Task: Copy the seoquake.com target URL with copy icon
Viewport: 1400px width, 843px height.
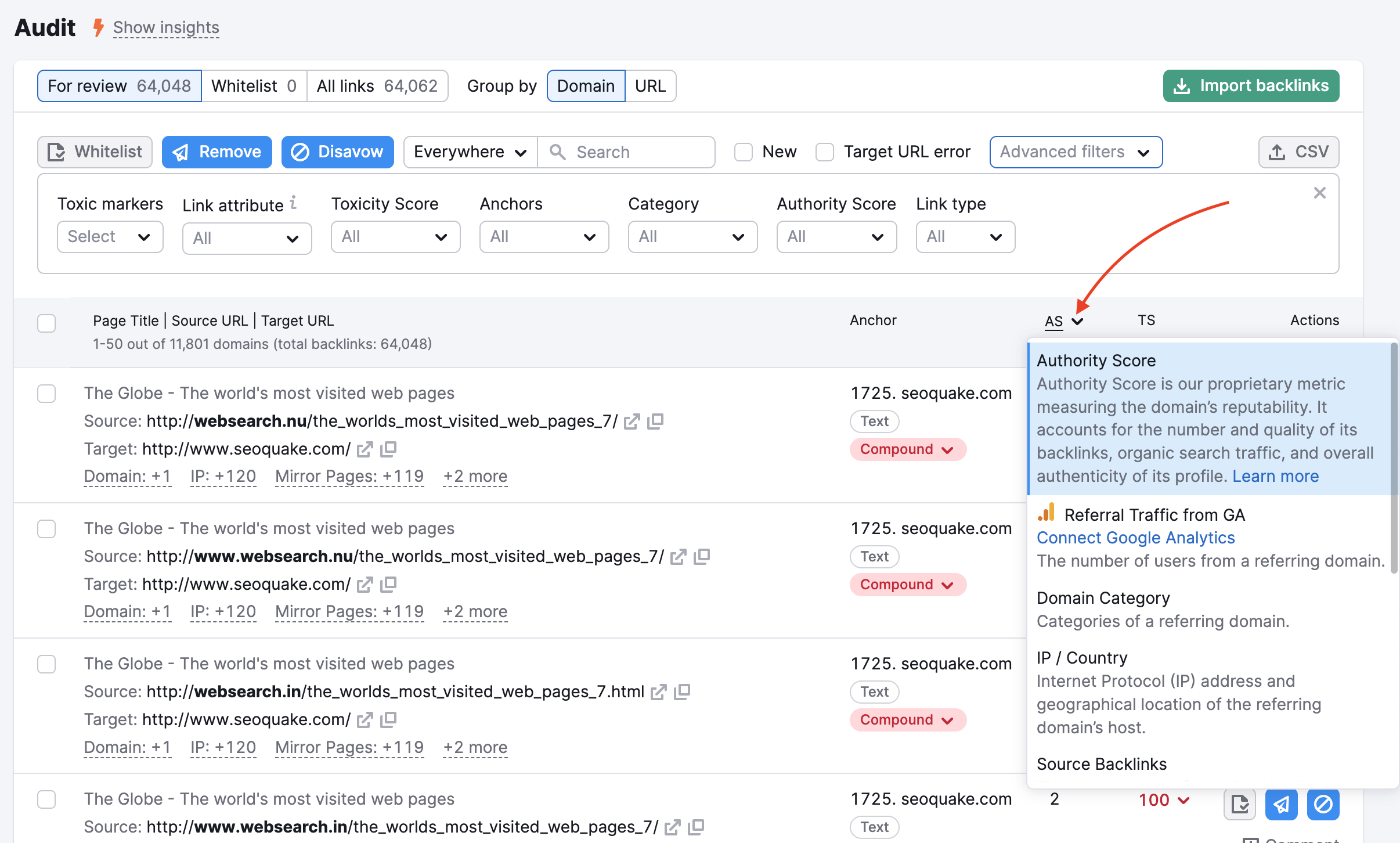Action: [x=389, y=449]
